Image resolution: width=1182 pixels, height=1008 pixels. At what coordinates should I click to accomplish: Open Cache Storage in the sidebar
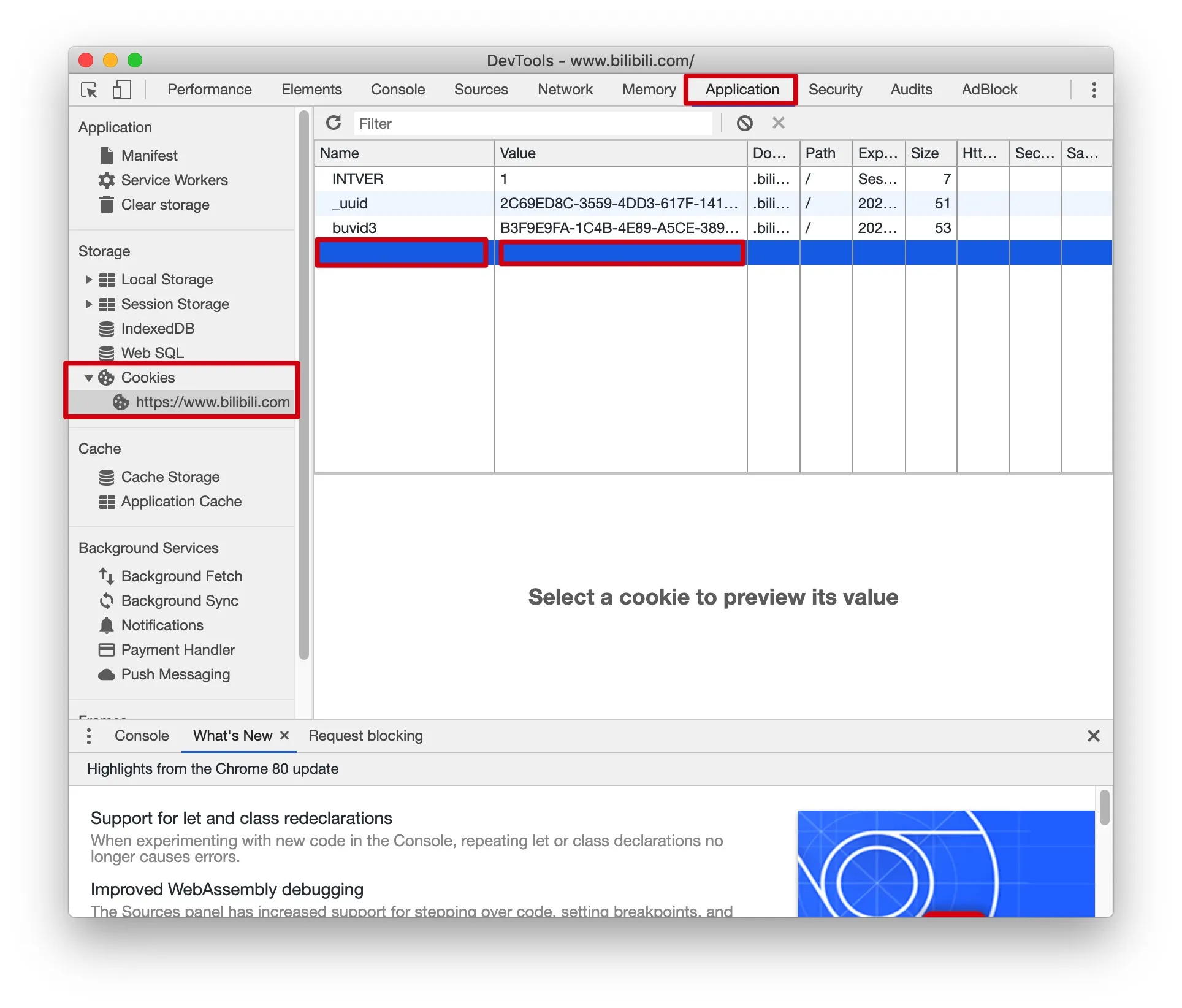tap(170, 477)
